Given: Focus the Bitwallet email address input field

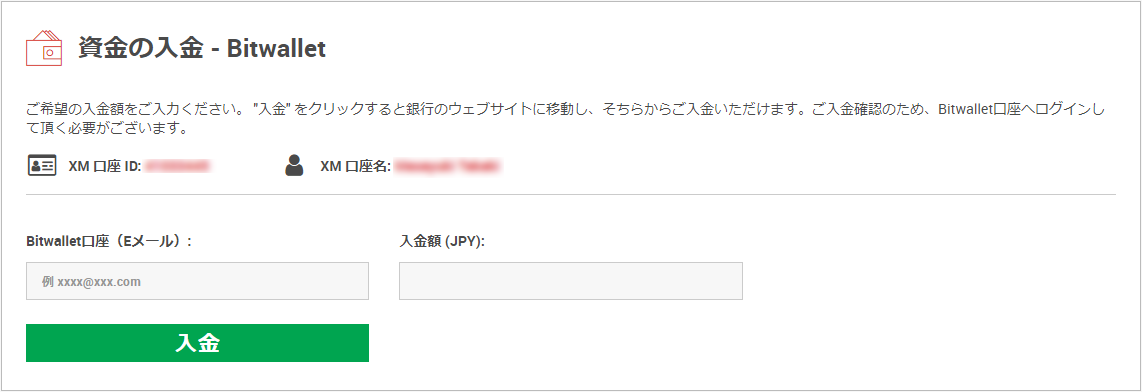Looking at the screenshot, I should pos(197,281).
